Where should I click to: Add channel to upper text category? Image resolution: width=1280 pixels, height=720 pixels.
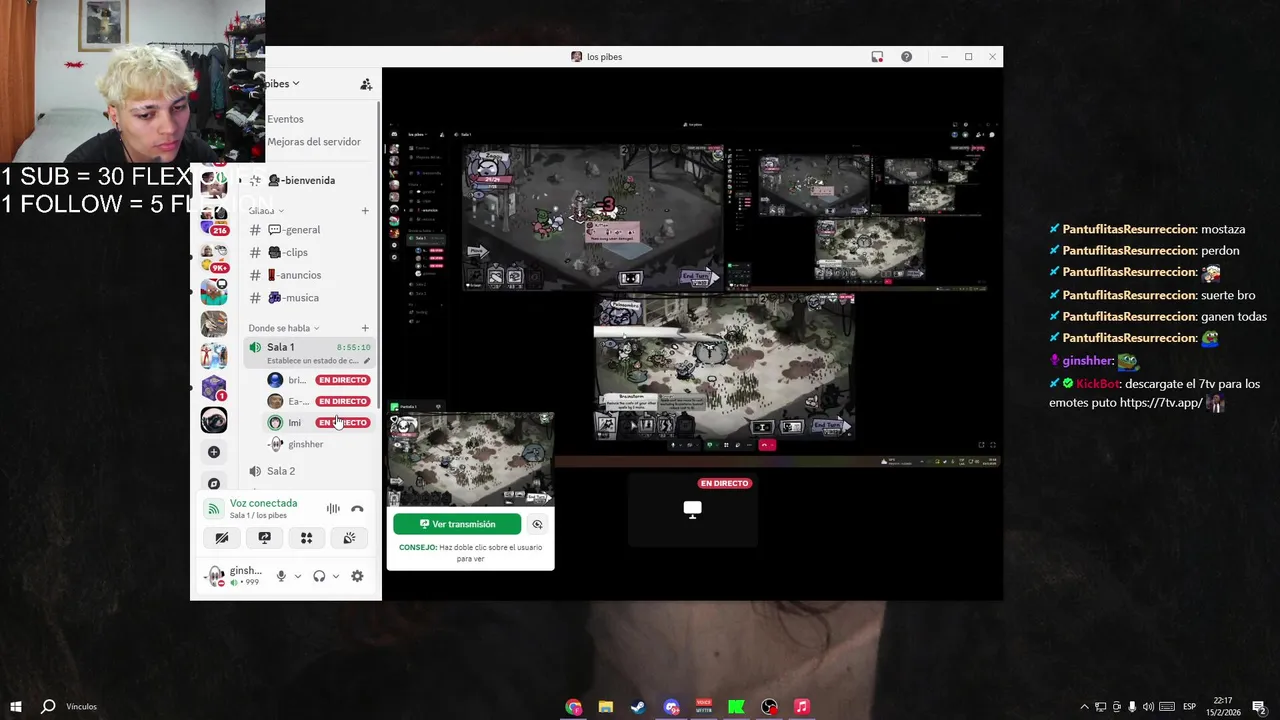[x=365, y=211]
